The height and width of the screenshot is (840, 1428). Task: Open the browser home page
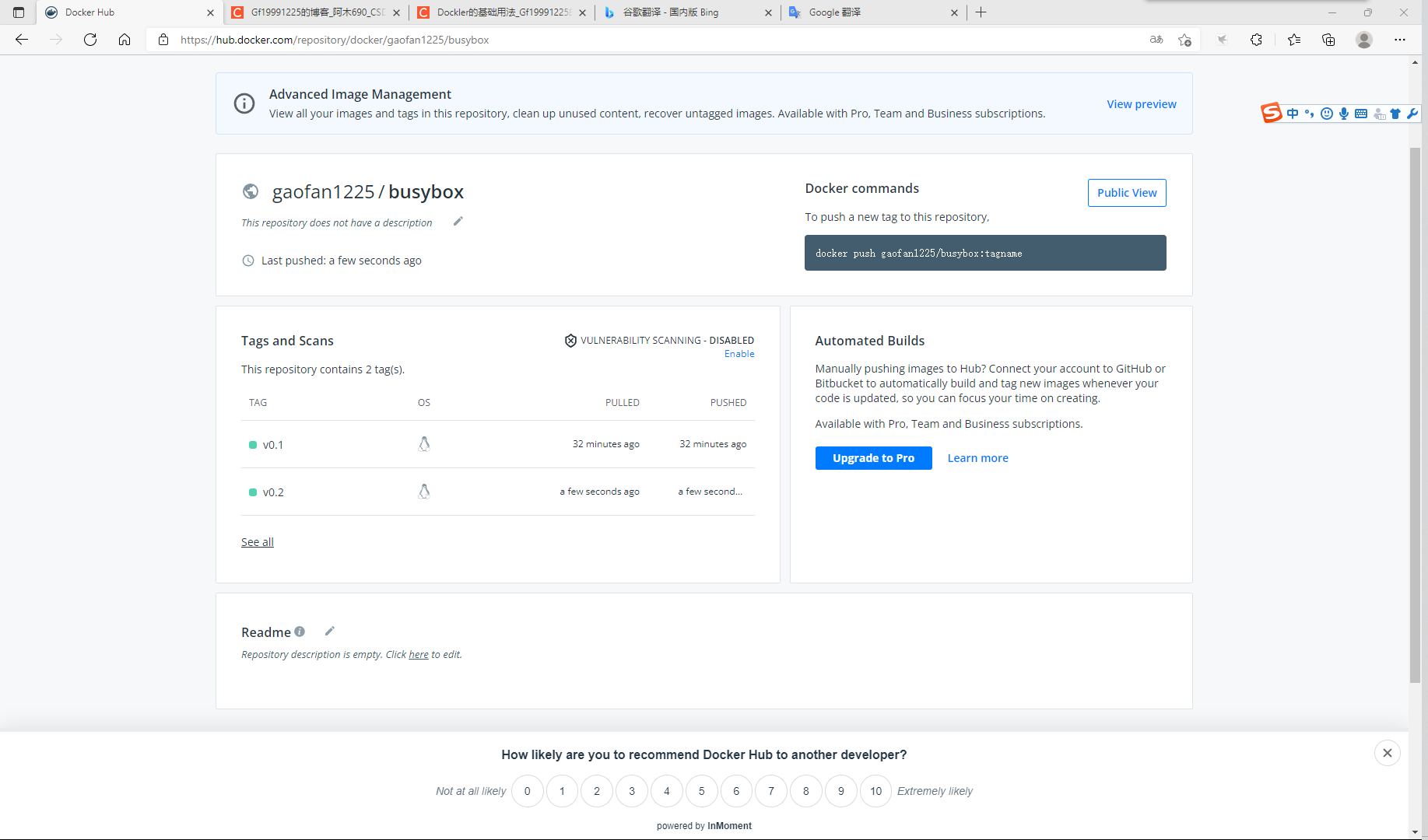[125, 40]
